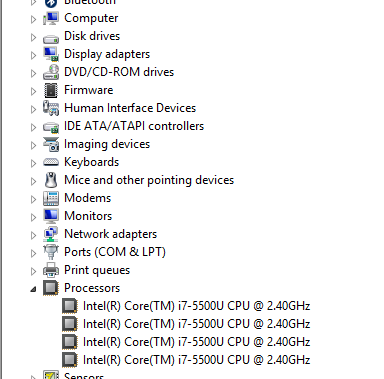Click the DVD/CD-ROM drives icon
Screen dimensions: 384x379
click(x=51, y=72)
